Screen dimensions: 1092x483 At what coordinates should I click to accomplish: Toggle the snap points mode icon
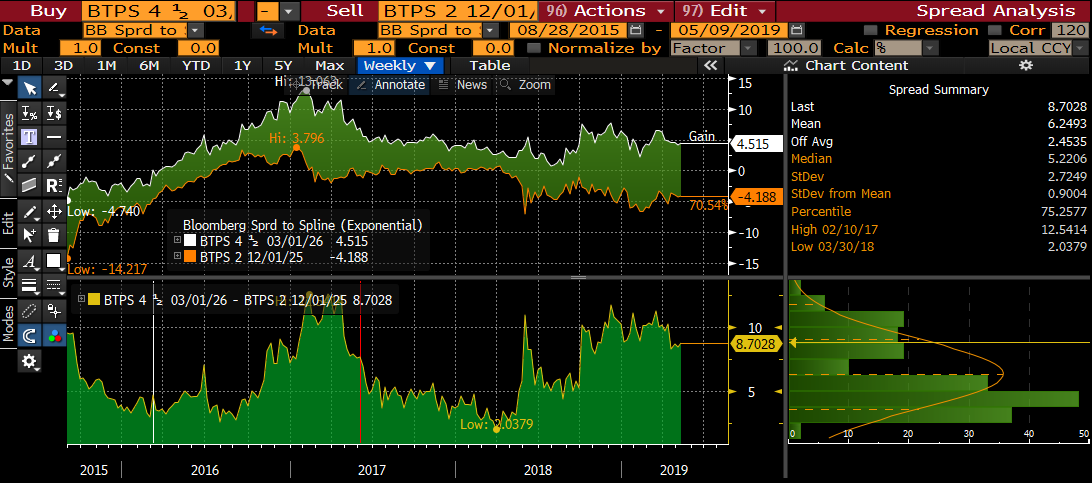coord(54,310)
